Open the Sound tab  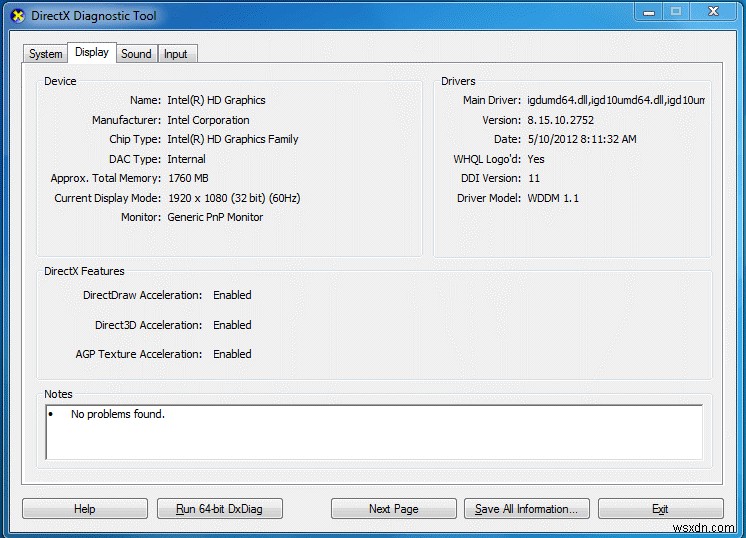tap(136, 54)
